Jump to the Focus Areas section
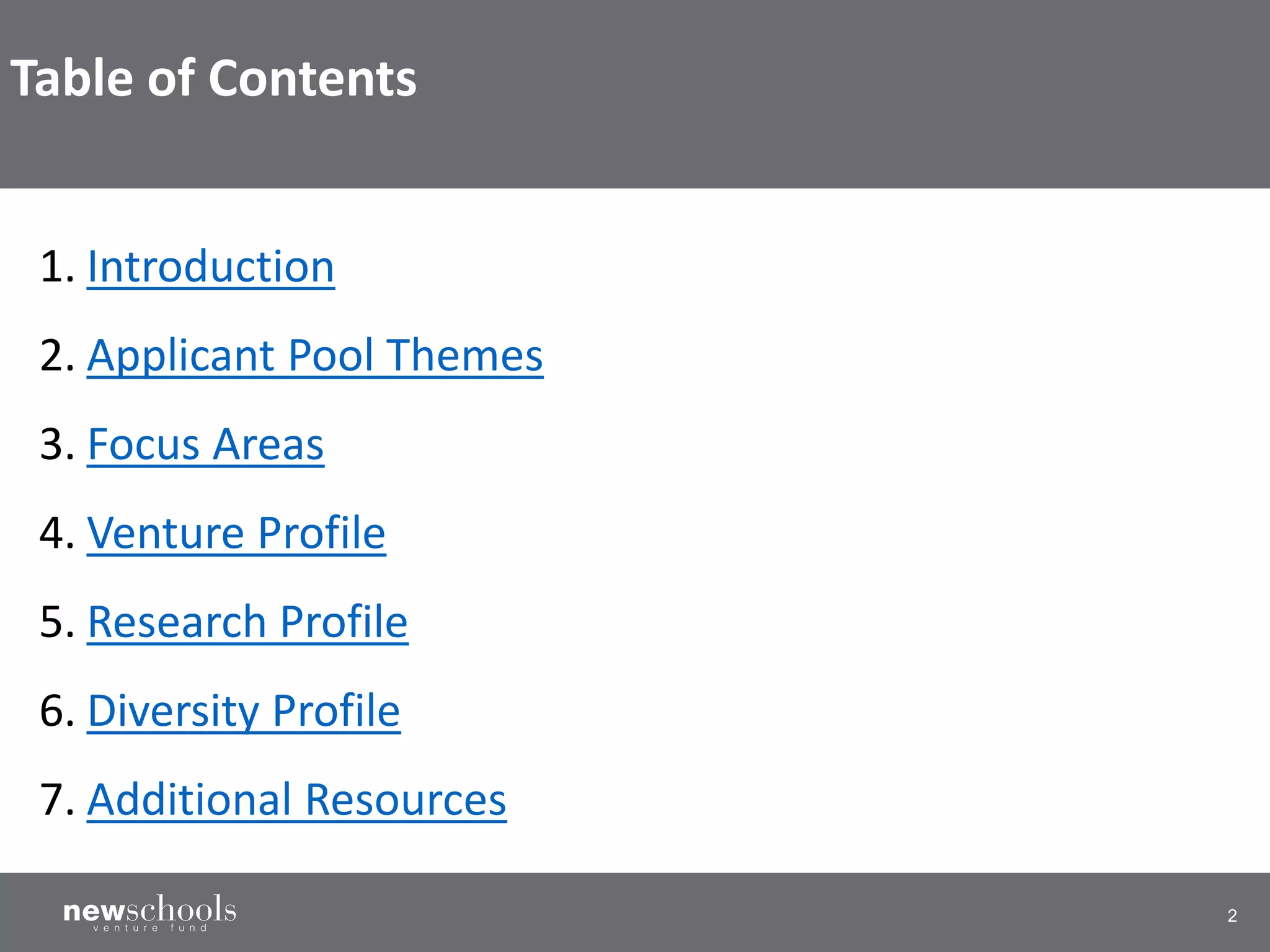 (205, 444)
